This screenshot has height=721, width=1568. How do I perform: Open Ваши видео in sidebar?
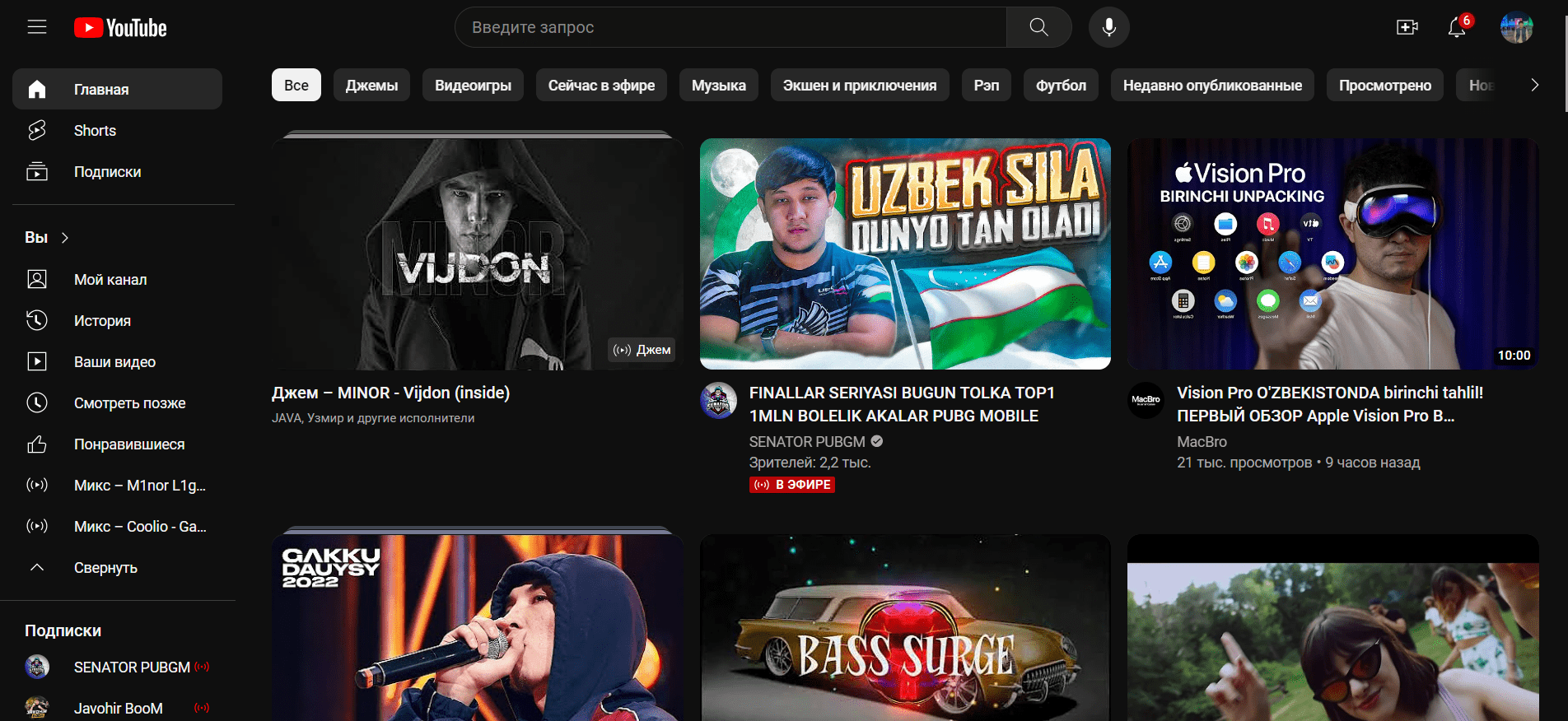[117, 361]
